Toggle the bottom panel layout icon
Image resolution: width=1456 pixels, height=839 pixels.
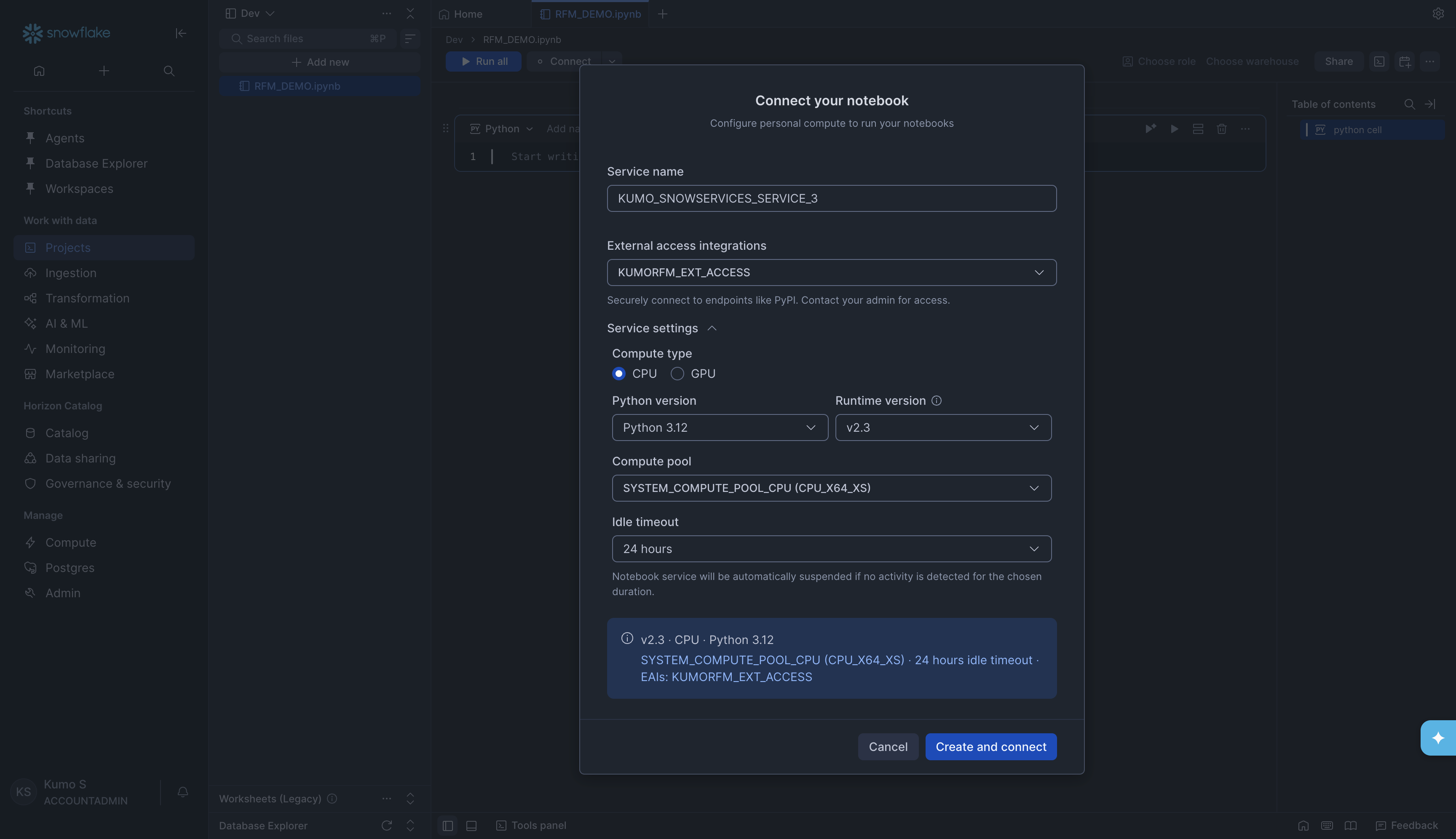(x=471, y=825)
